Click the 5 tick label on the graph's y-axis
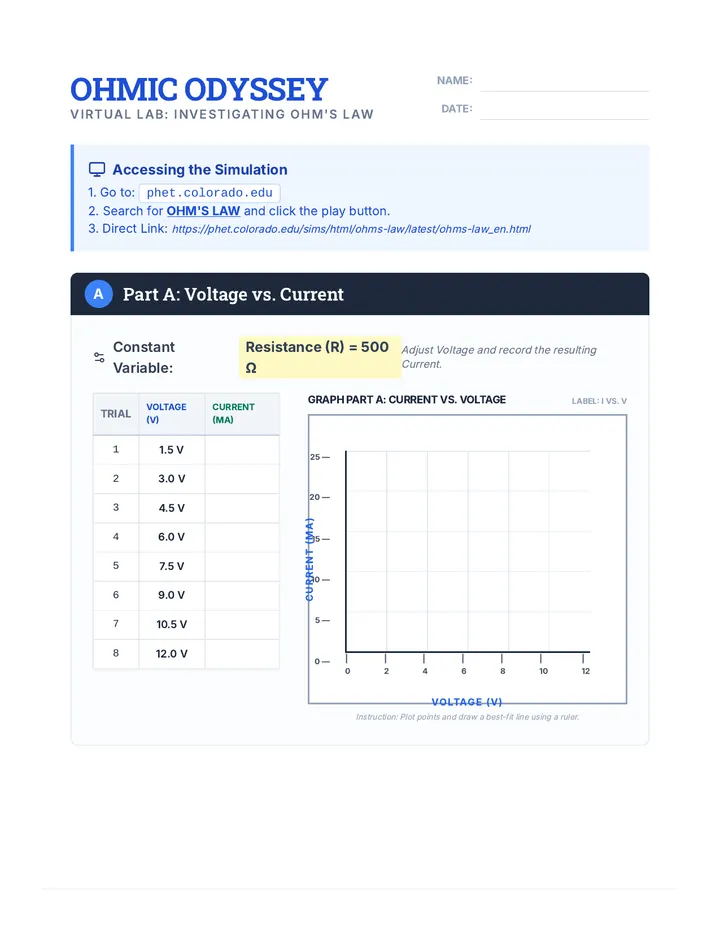The height and width of the screenshot is (932, 720). coord(317,621)
